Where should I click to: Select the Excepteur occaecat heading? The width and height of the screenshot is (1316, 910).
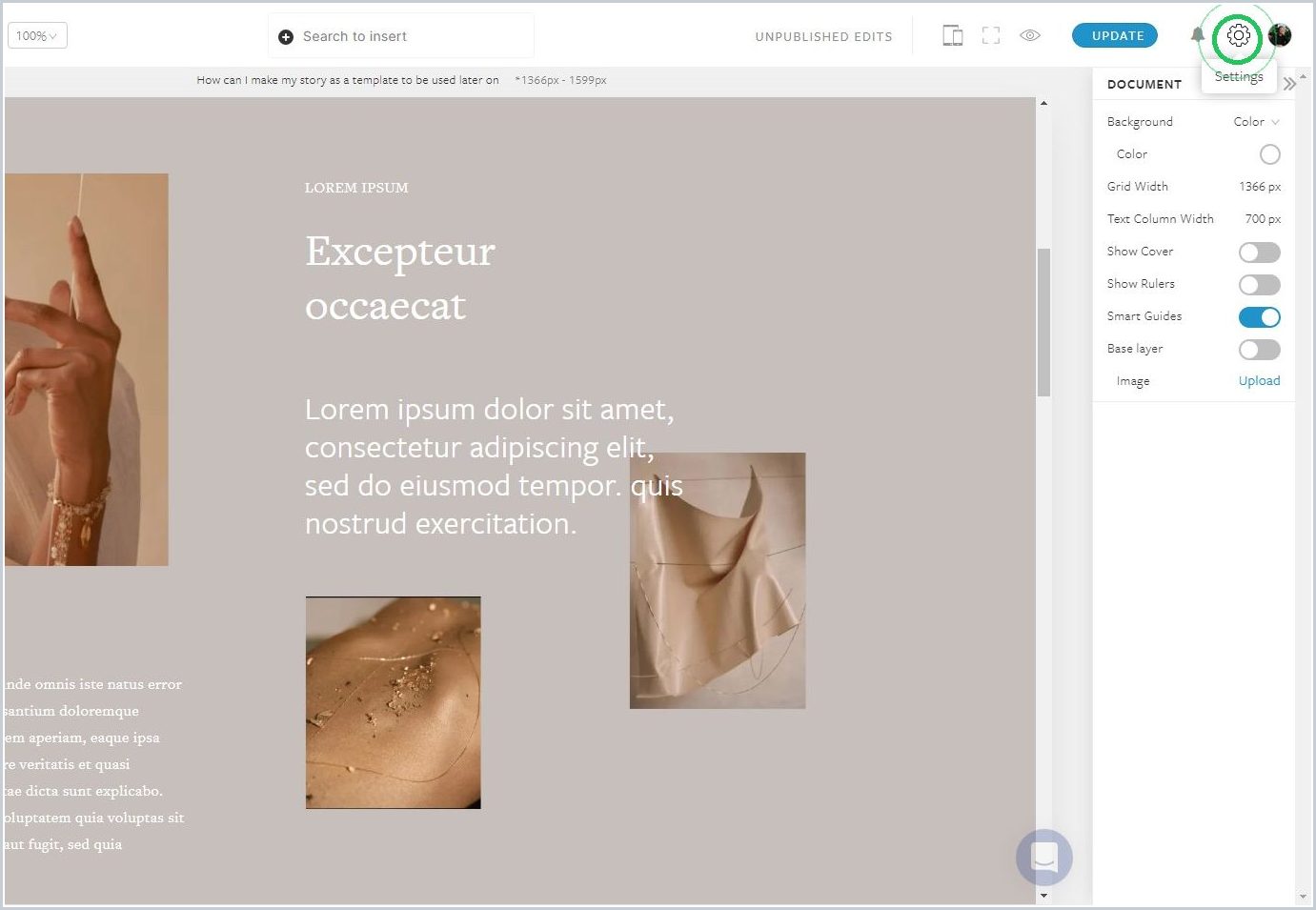(x=400, y=277)
